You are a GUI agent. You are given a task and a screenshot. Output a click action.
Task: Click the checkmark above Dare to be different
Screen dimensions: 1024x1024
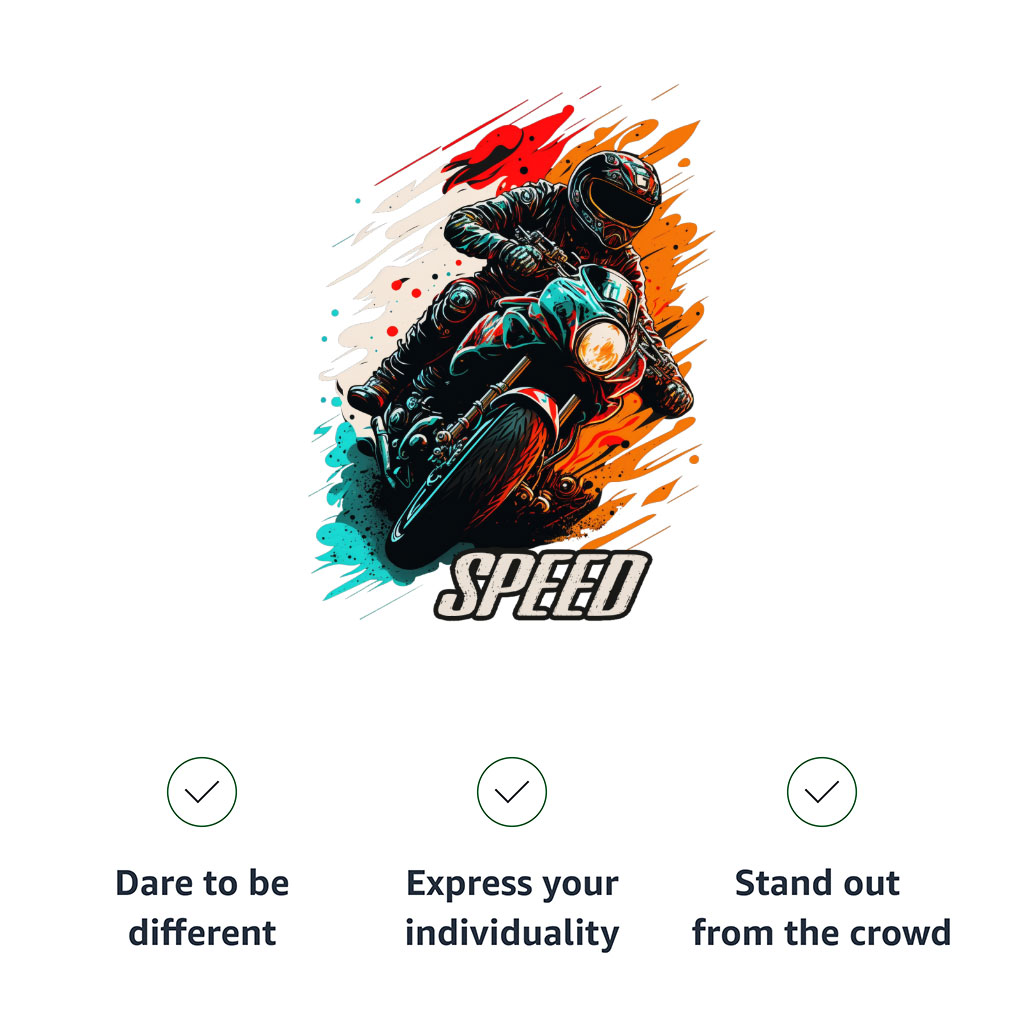202,792
